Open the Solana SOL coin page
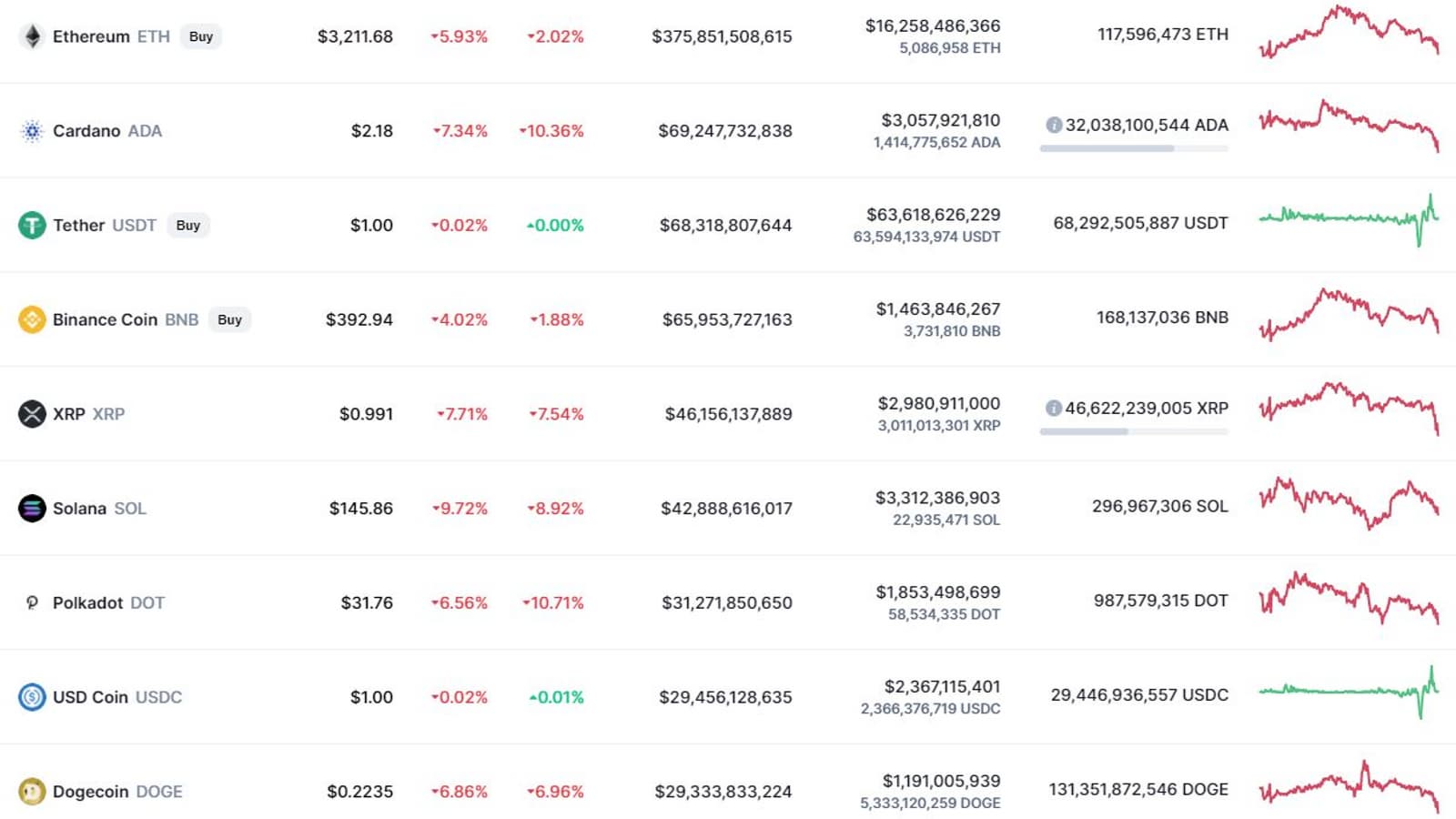 tap(98, 509)
